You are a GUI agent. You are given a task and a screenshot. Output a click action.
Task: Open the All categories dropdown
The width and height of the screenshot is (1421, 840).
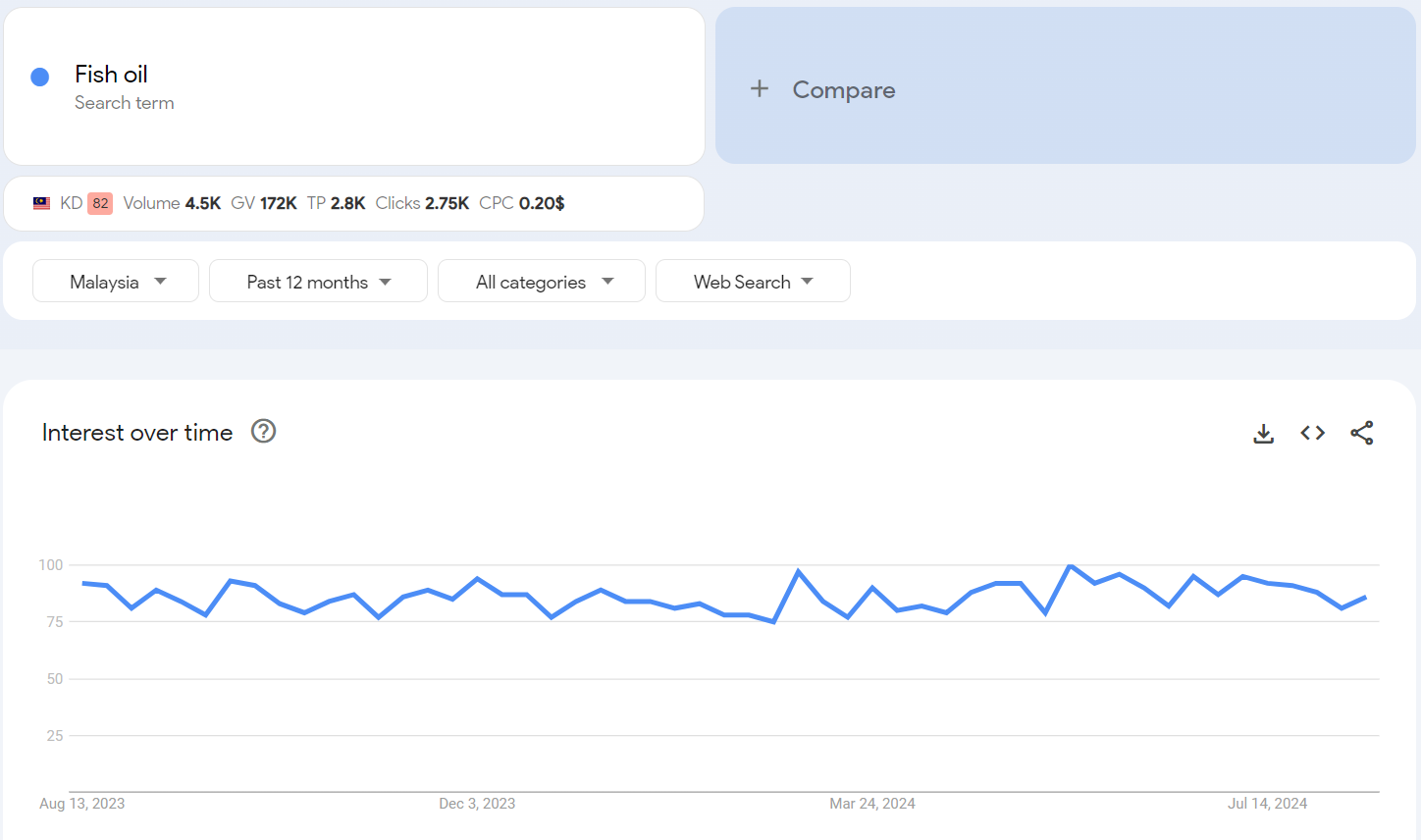542,282
